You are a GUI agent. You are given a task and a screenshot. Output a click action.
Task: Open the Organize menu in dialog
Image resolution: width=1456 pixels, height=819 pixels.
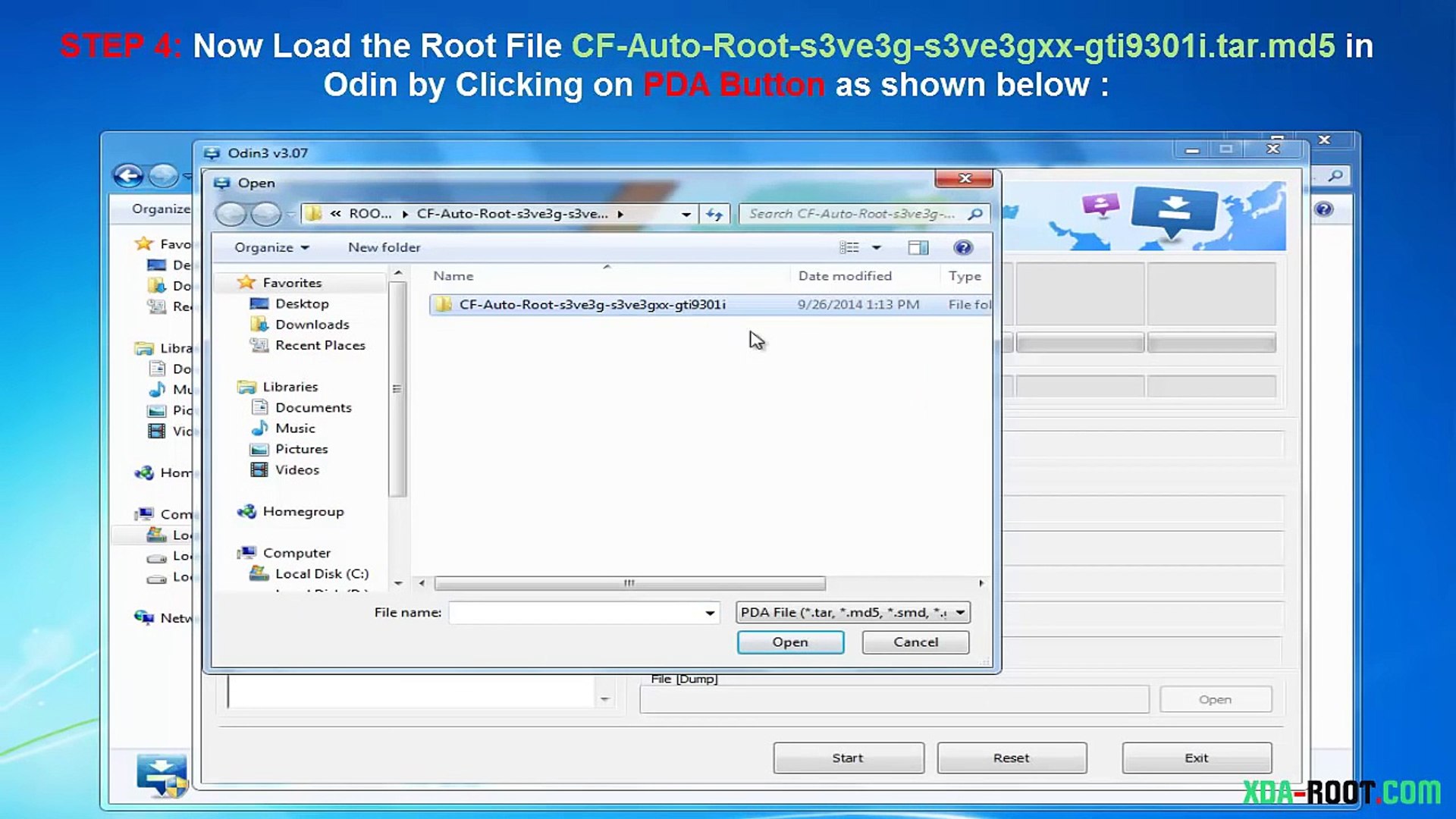click(271, 248)
